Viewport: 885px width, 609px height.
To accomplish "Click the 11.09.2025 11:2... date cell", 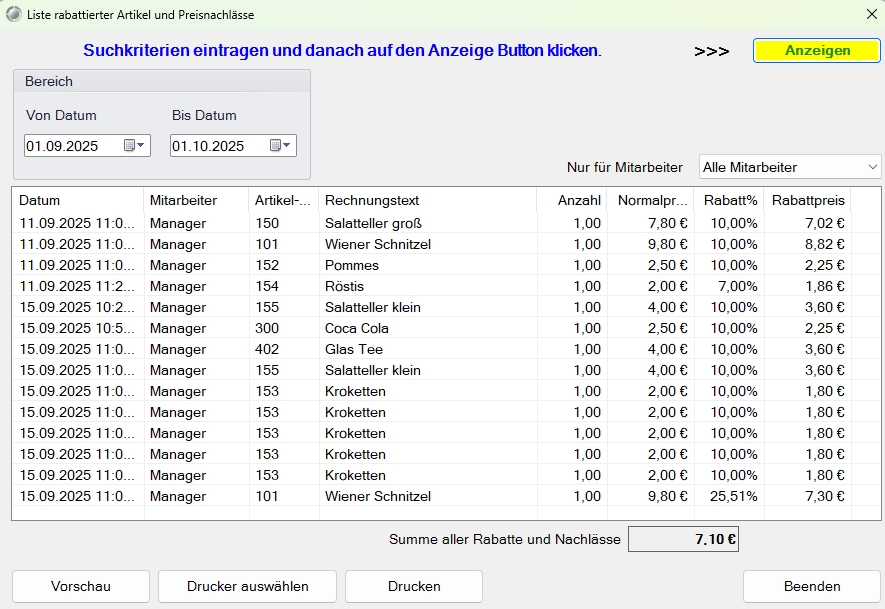I will (x=77, y=286).
